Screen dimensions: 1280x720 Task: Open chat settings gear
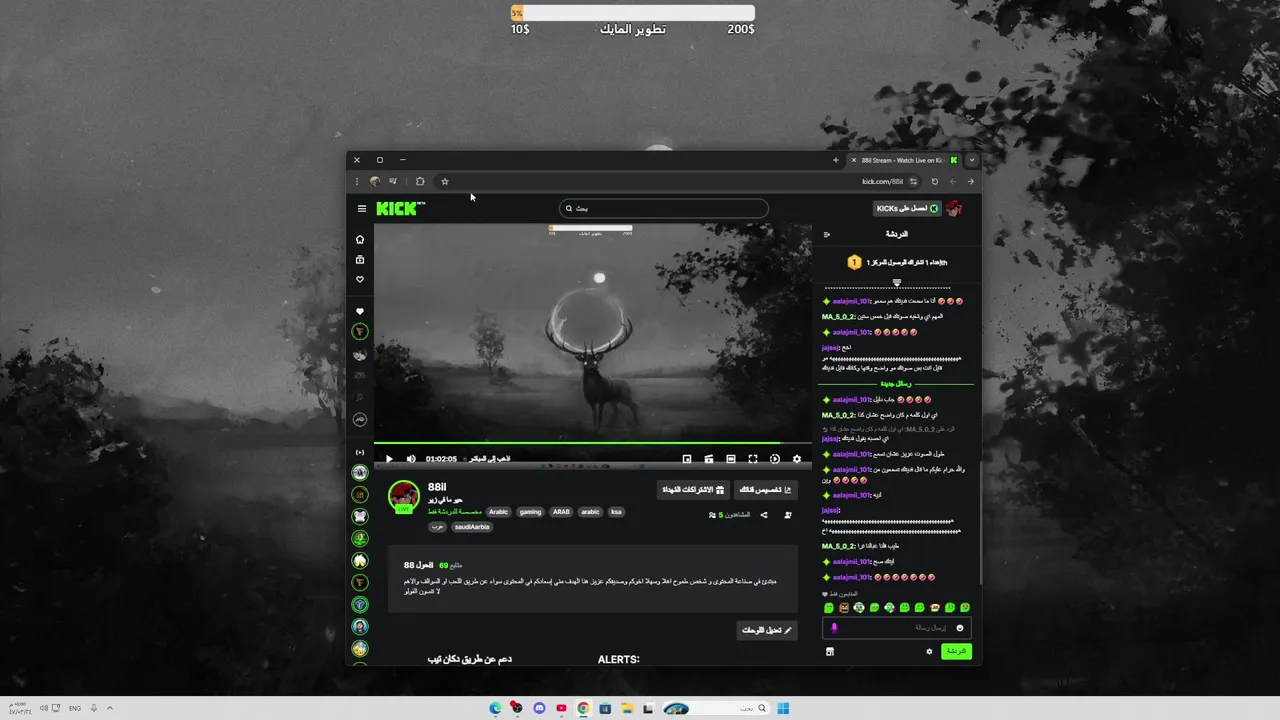(x=929, y=651)
